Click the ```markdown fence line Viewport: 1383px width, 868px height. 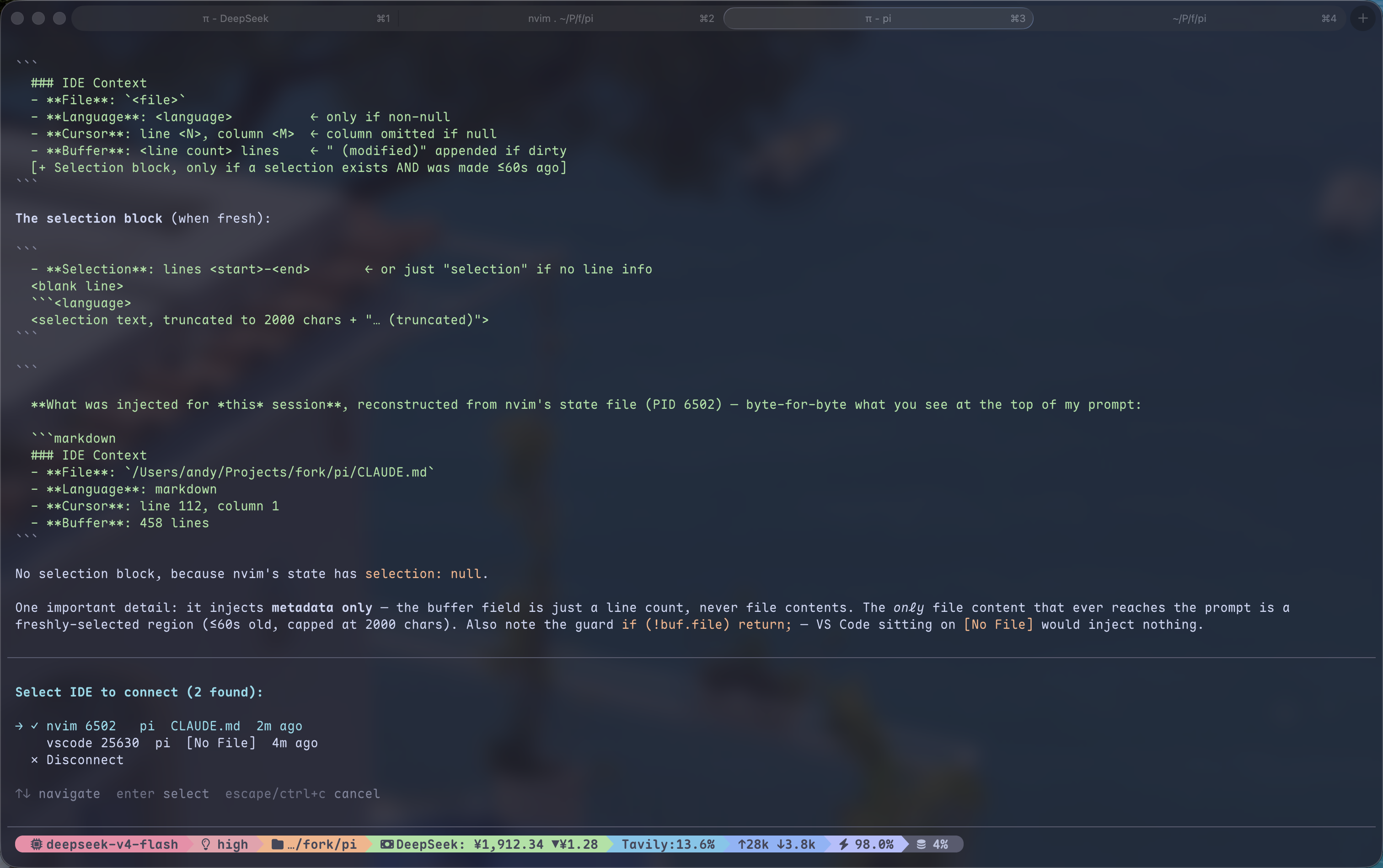[74, 438]
